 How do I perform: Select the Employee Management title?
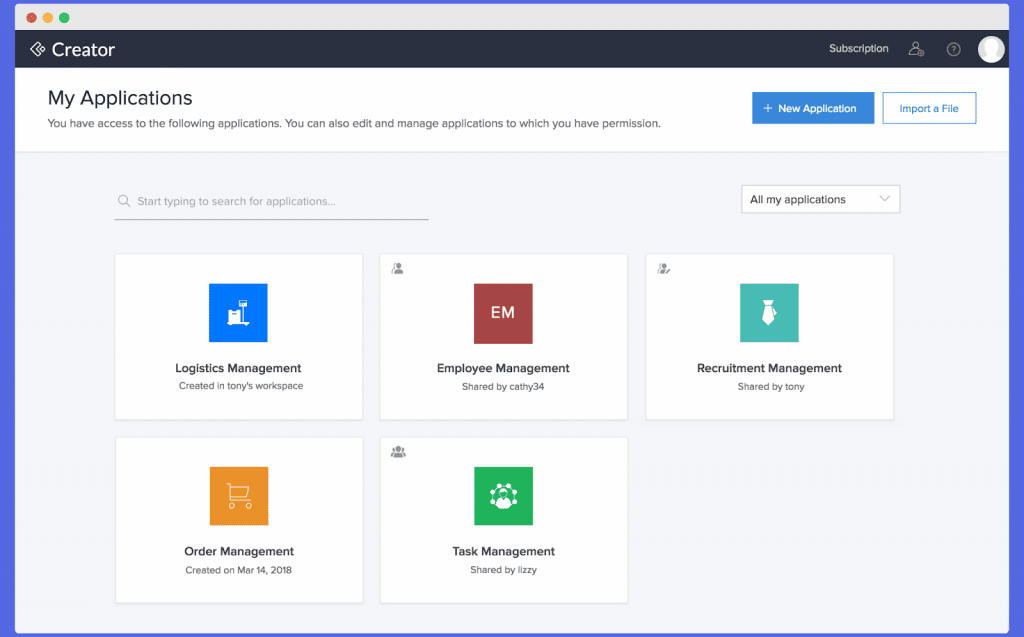(x=503, y=368)
